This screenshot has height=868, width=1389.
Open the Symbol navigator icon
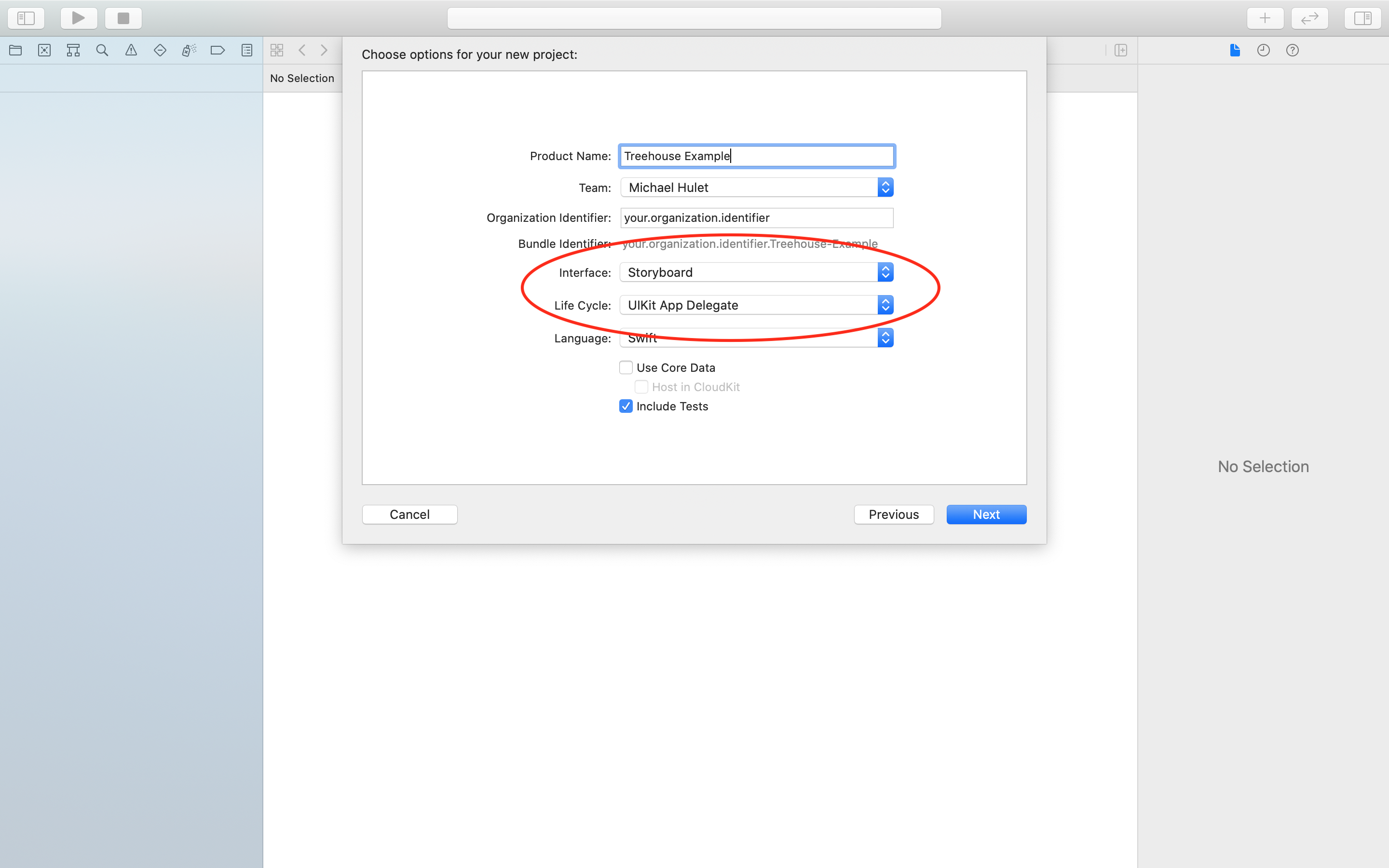pos(73,51)
